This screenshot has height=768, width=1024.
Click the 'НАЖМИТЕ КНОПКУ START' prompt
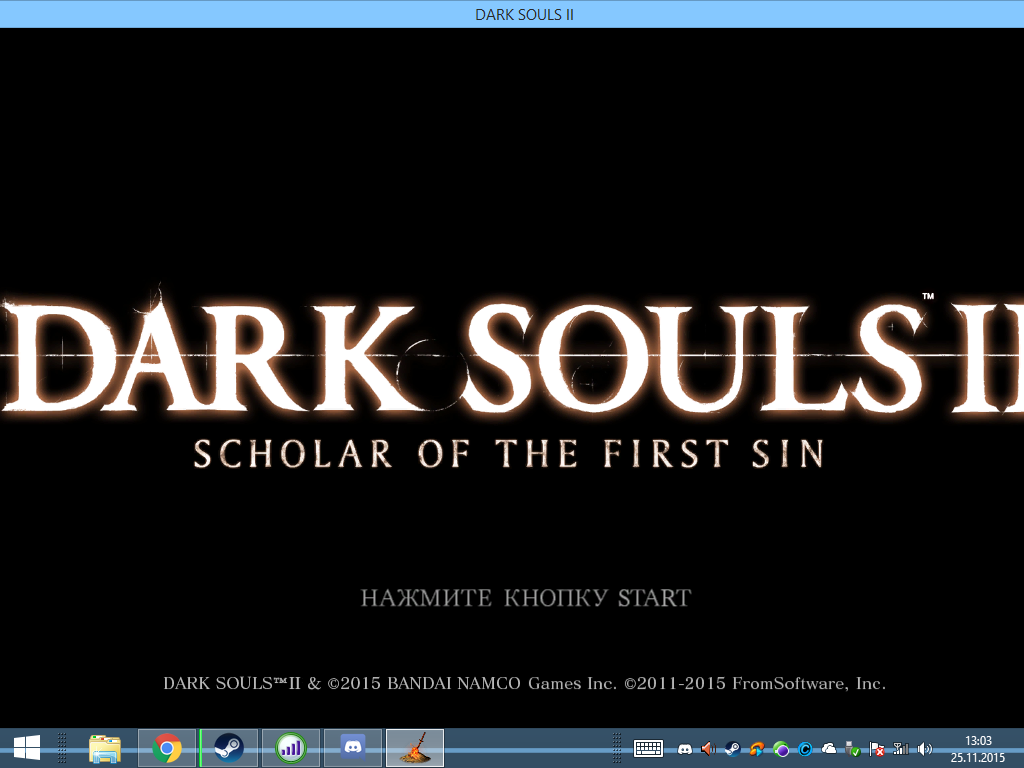(x=525, y=598)
